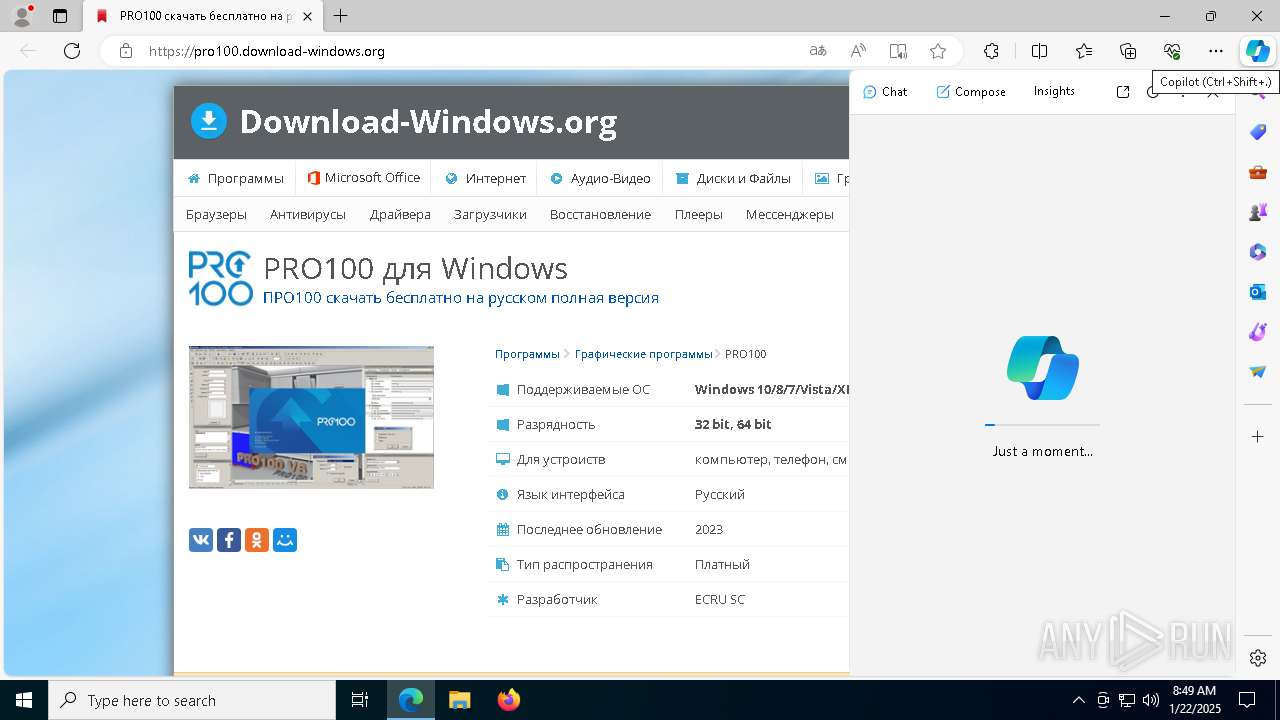Open the Designer sidebar icon
This screenshot has height=720, width=1280.
point(1258,332)
